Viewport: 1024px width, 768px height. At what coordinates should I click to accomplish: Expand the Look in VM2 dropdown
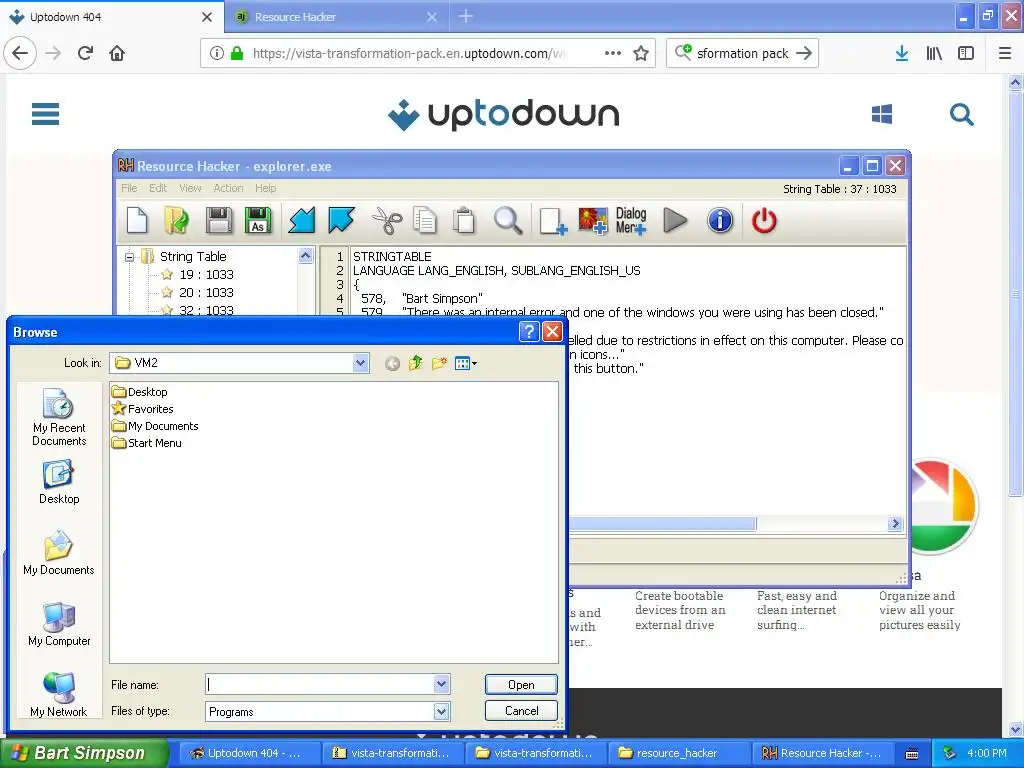click(x=360, y=363)
